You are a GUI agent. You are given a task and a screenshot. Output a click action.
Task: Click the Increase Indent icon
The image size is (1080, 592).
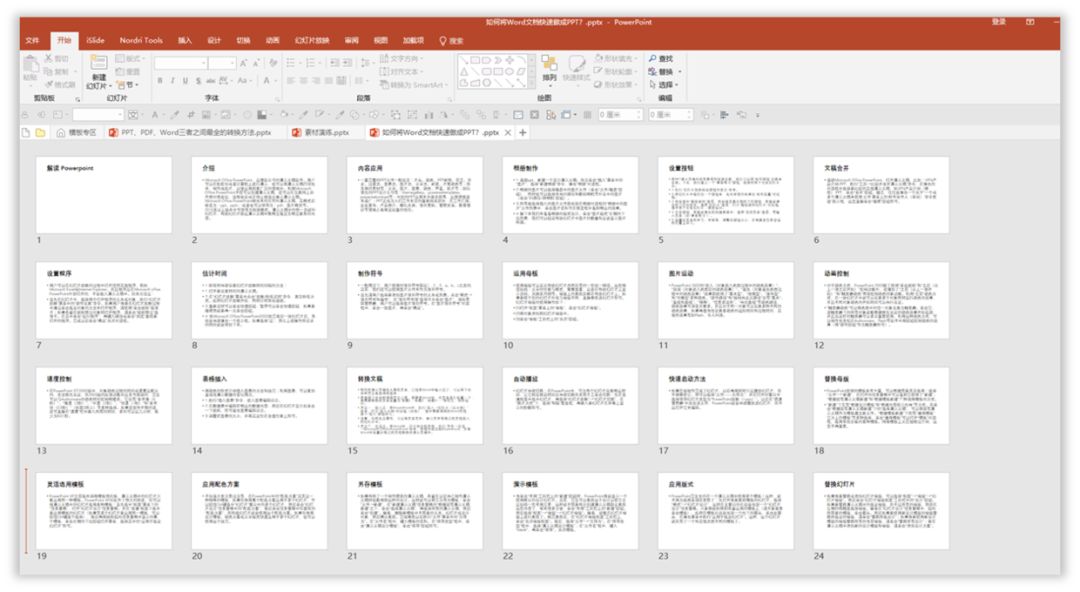coord(348,63)
